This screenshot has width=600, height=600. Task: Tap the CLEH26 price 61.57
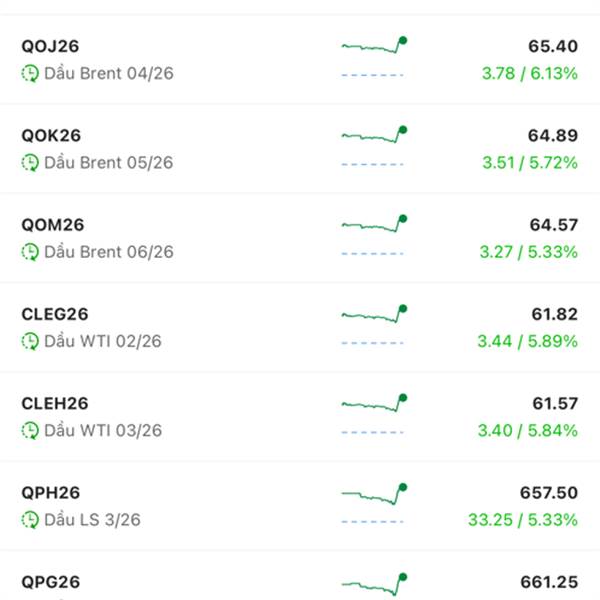555,404
